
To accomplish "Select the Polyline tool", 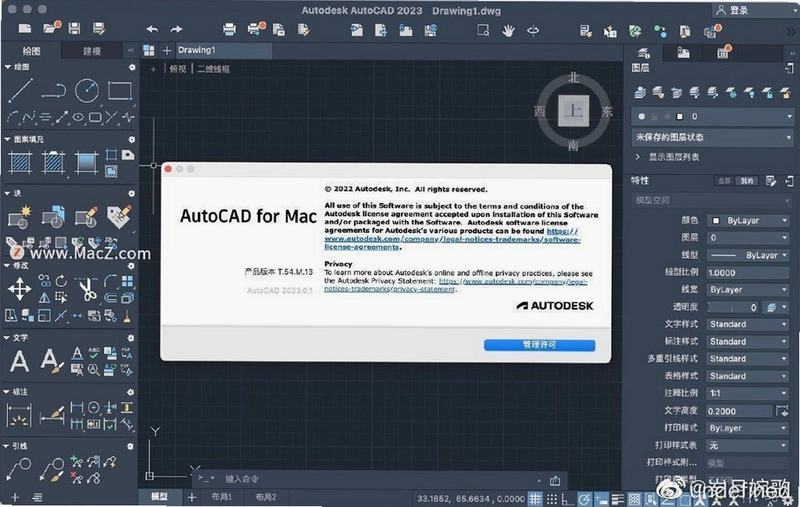I will (x=54, y=91).
